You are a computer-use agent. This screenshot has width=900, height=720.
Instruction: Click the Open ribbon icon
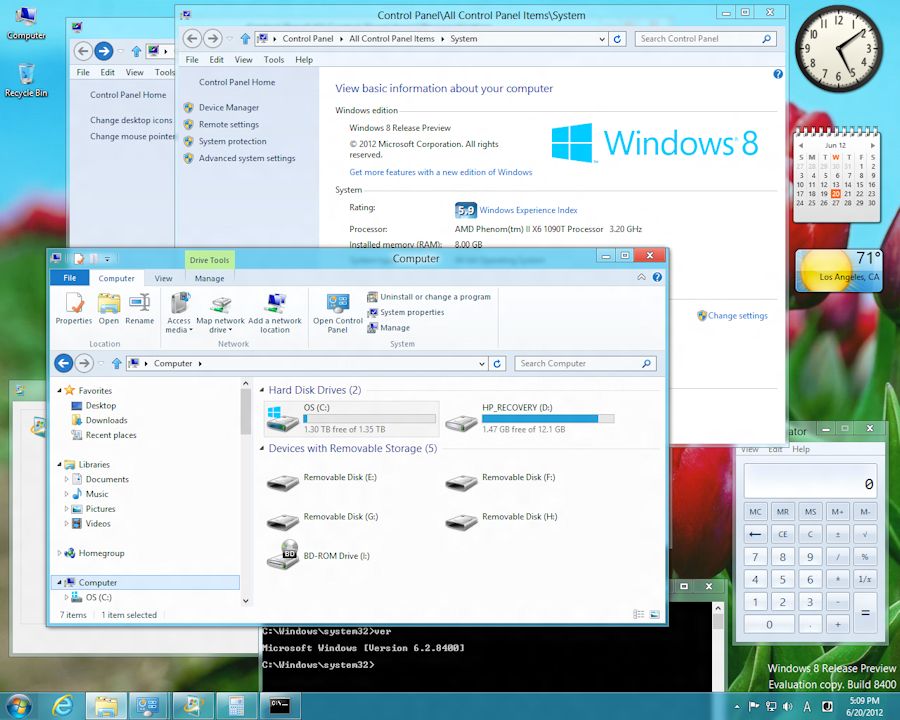108,309
